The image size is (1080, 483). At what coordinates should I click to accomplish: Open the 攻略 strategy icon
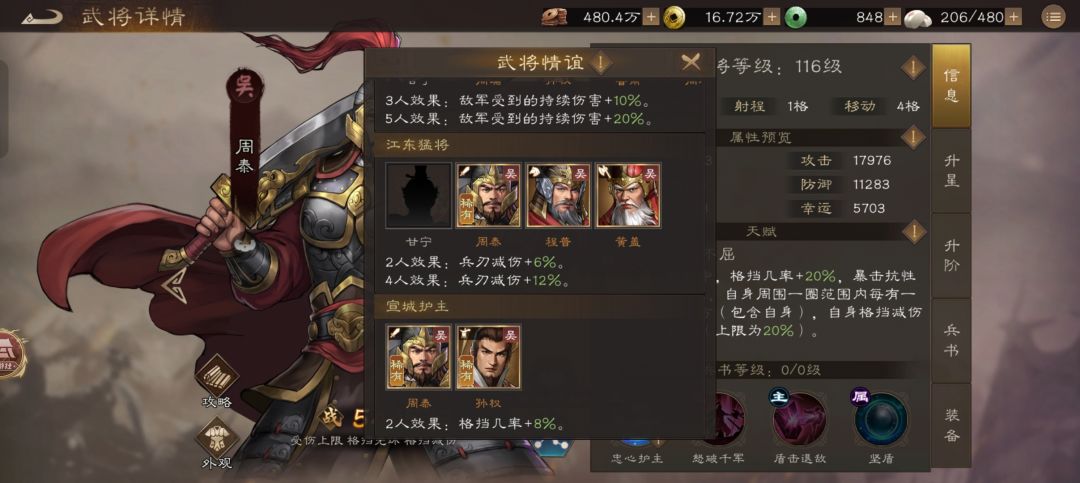216,382
